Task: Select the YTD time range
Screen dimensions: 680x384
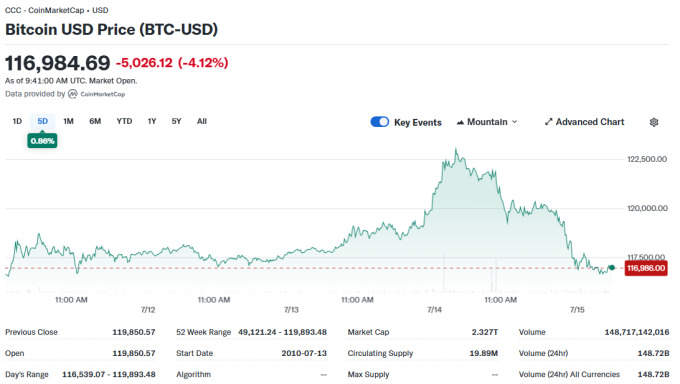Action: [x=124, y=121]
